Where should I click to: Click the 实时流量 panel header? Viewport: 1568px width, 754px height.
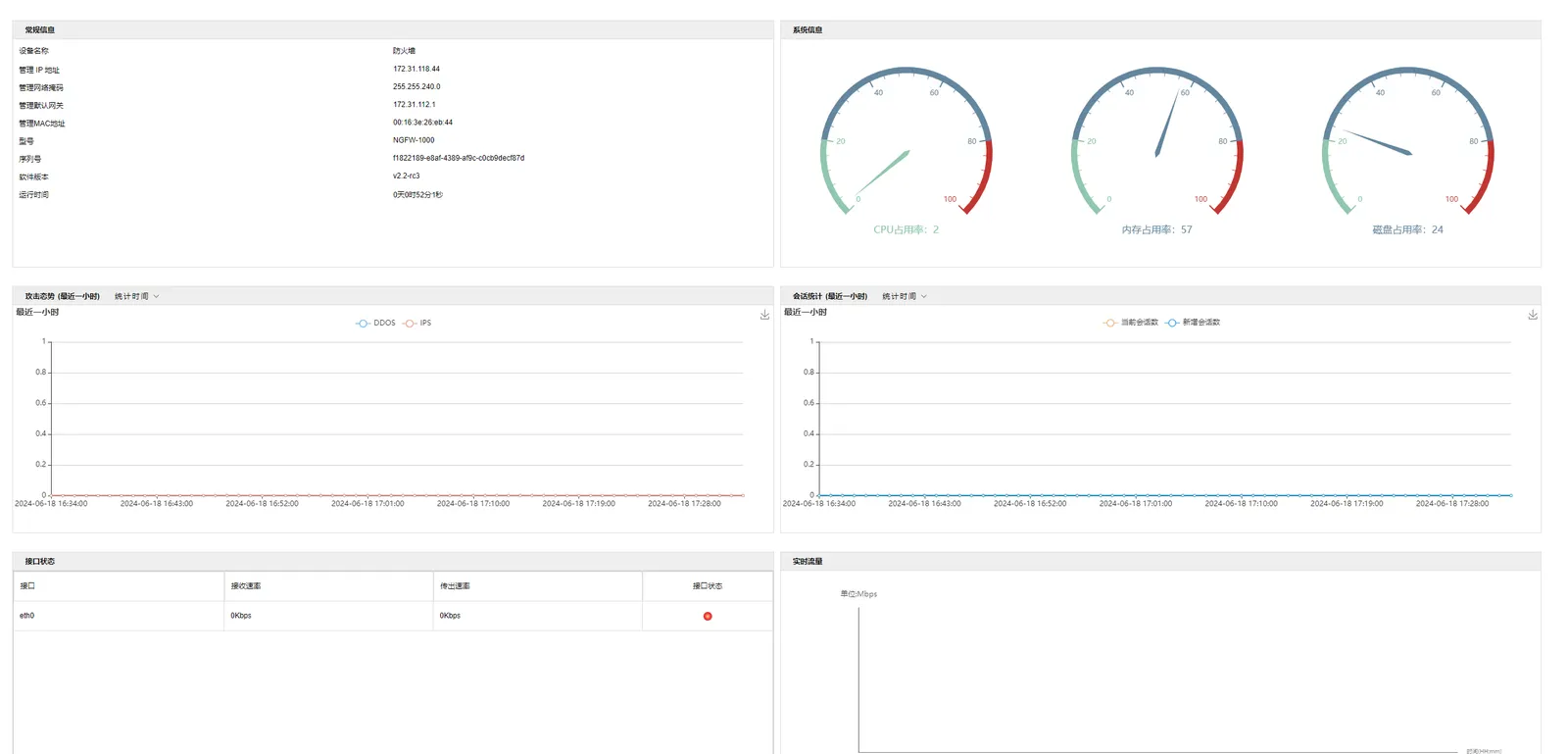click(1160, 562)
